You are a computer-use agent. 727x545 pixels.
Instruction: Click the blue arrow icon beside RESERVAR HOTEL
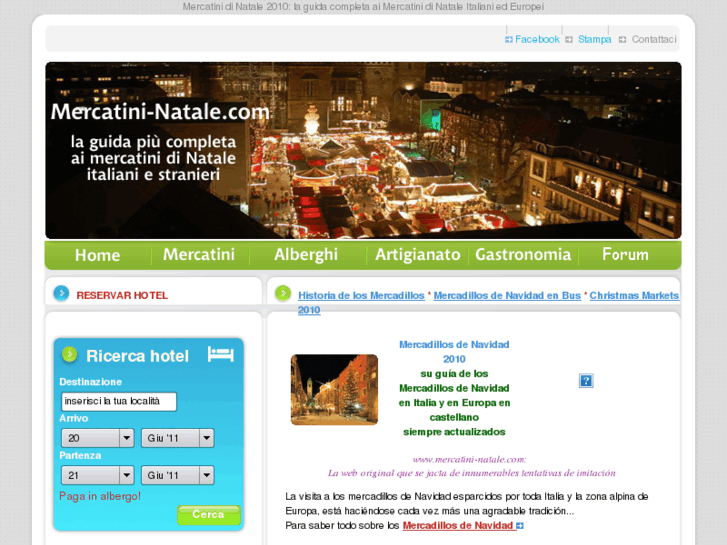pyautogui.click(x=61, y=293)
